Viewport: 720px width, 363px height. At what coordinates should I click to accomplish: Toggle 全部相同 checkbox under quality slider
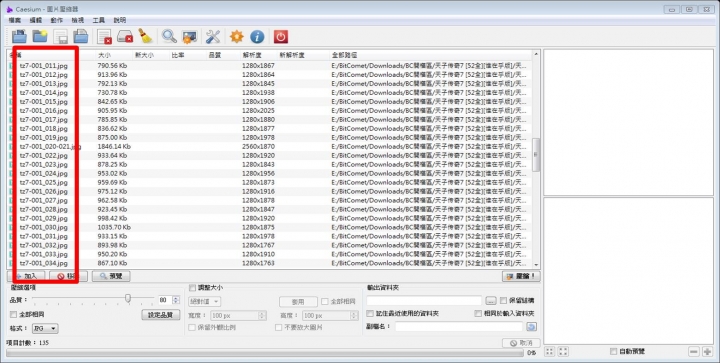13,314
